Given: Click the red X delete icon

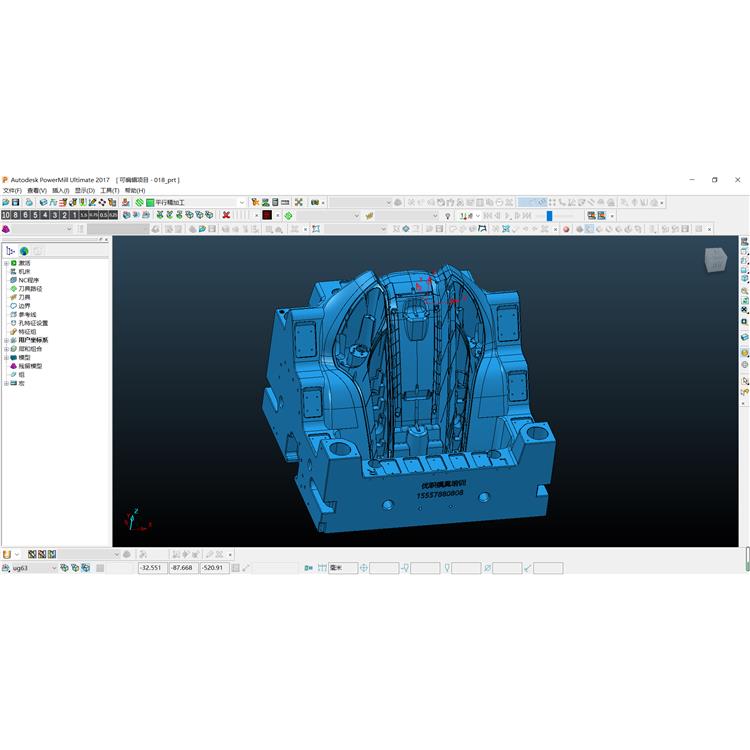Looking at the screenshot, I should (226, 215).
